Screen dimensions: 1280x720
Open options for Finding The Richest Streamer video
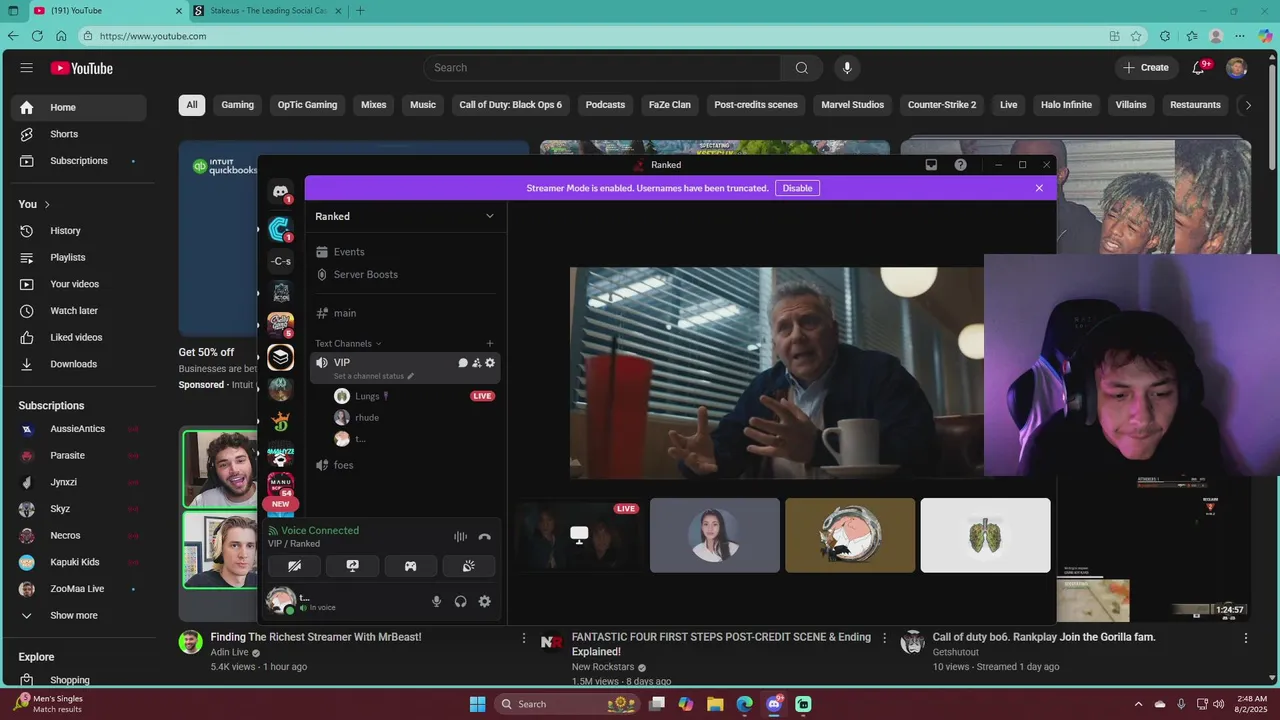click(523, 638)
